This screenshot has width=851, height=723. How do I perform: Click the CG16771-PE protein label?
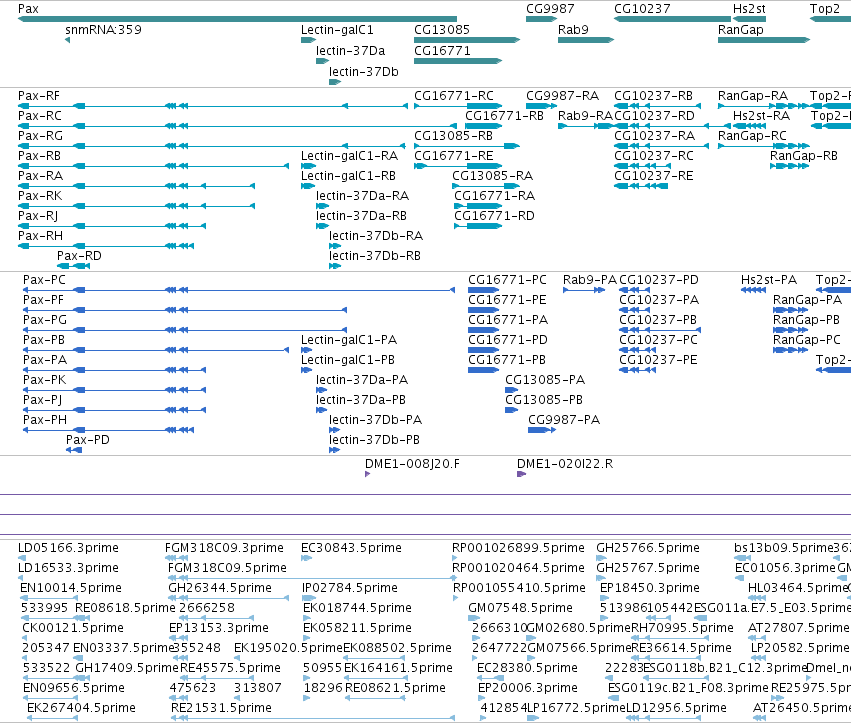tap(507, 300)
